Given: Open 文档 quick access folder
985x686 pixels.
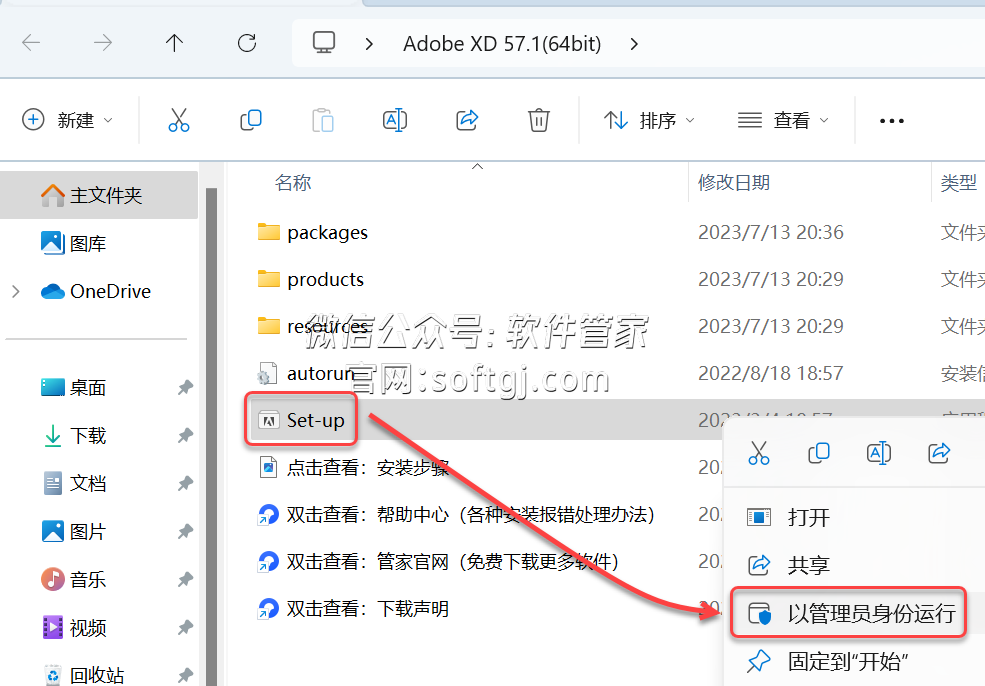Looking at the screenshot, I should [x=73, y=483].
